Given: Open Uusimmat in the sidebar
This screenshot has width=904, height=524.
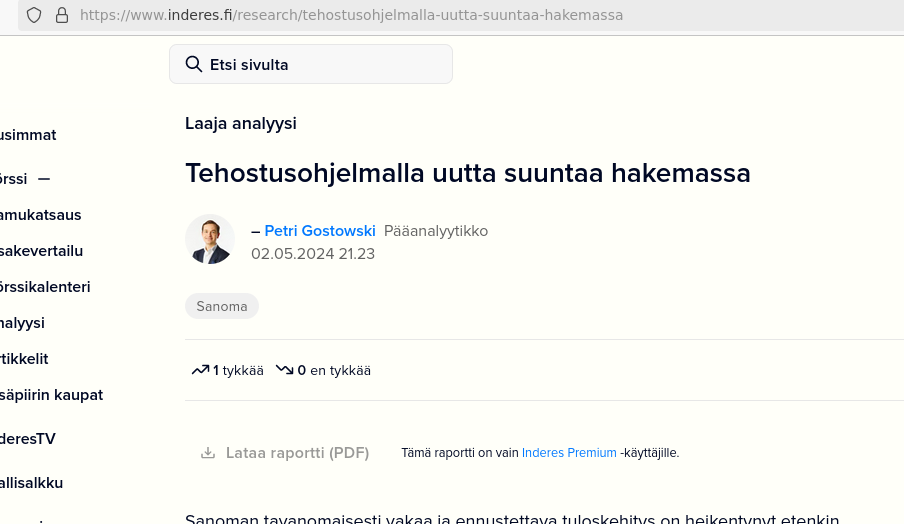Looking at the screenshot, I should 28,135.
